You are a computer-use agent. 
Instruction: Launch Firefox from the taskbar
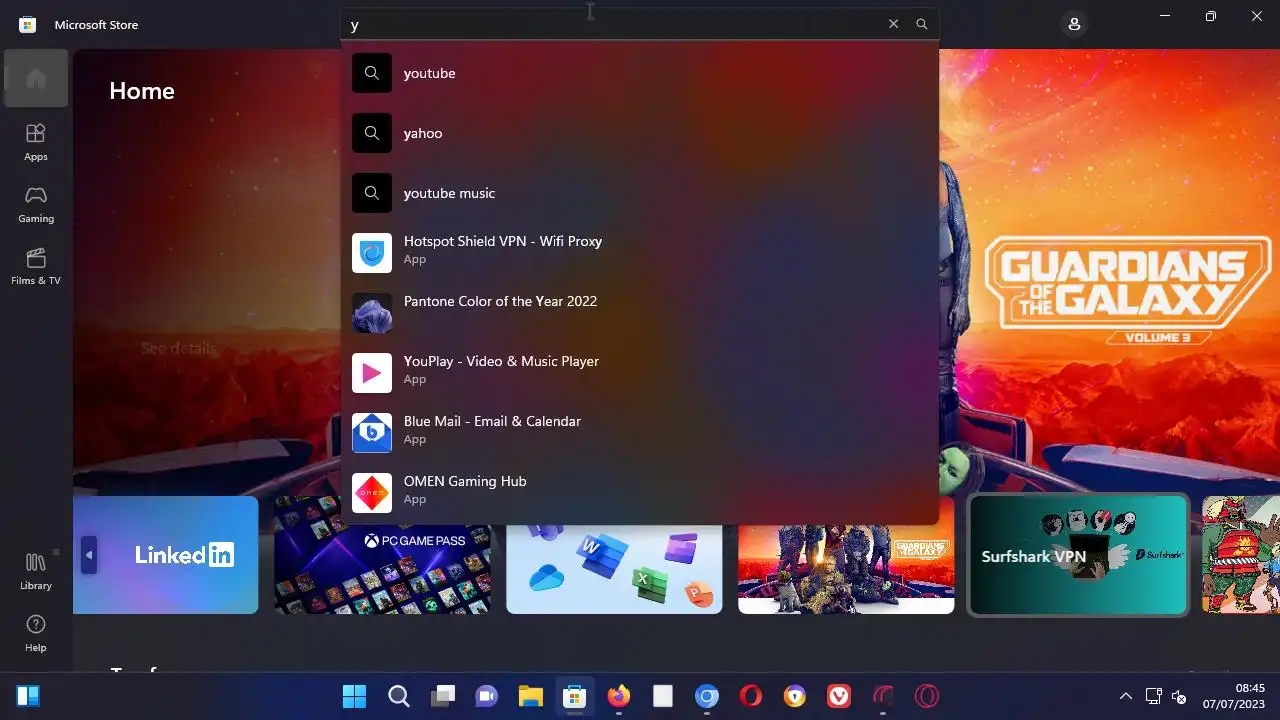pos(619,696)
